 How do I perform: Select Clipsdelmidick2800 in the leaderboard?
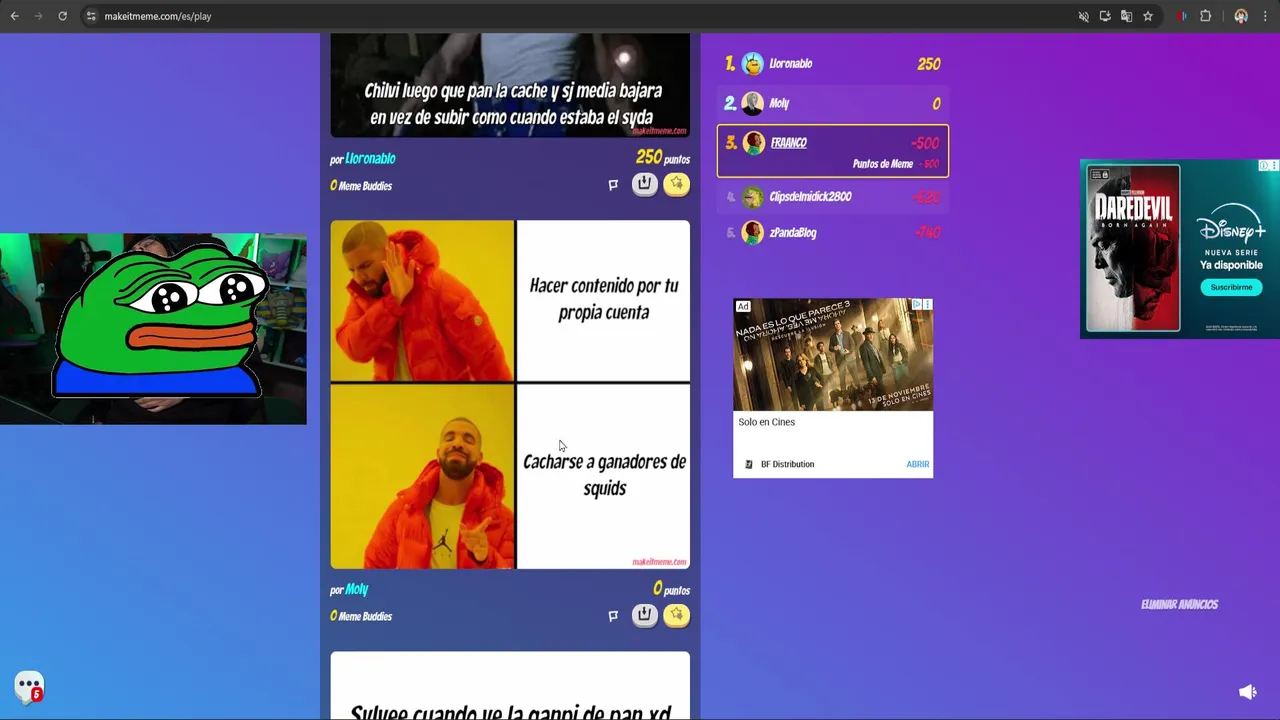(x=833, y=197)
